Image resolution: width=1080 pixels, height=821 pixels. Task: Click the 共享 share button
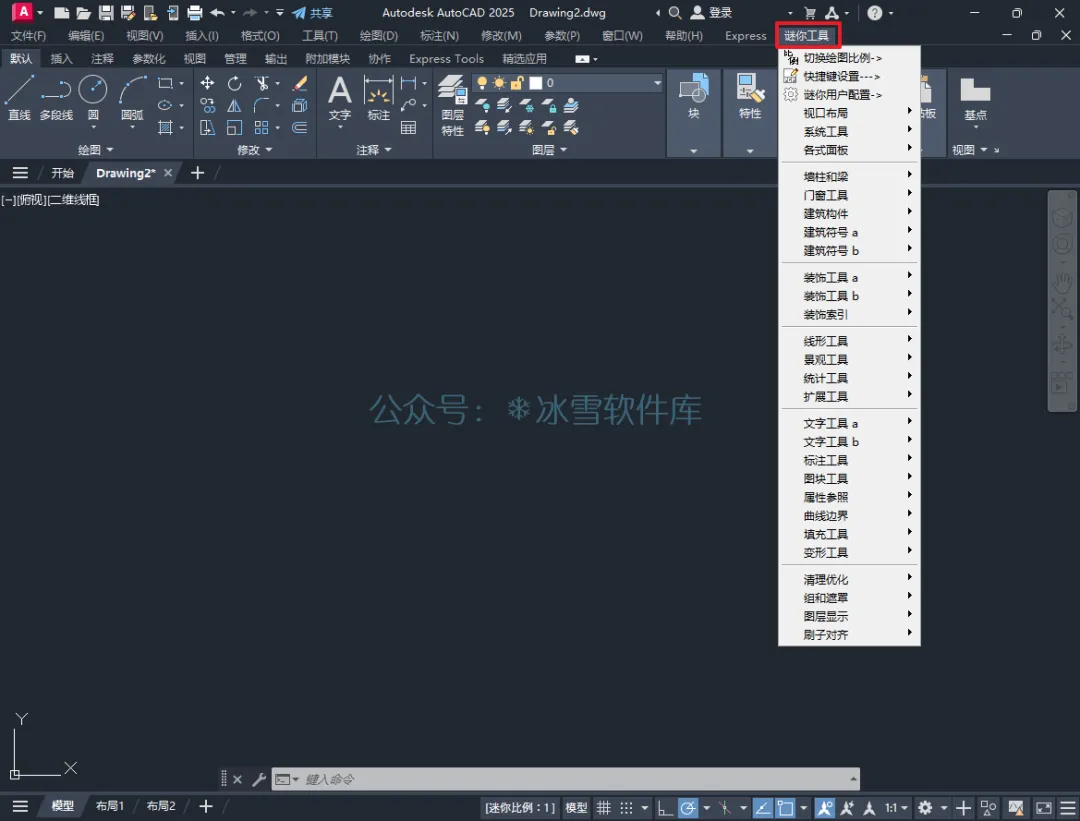click(313, 12)
